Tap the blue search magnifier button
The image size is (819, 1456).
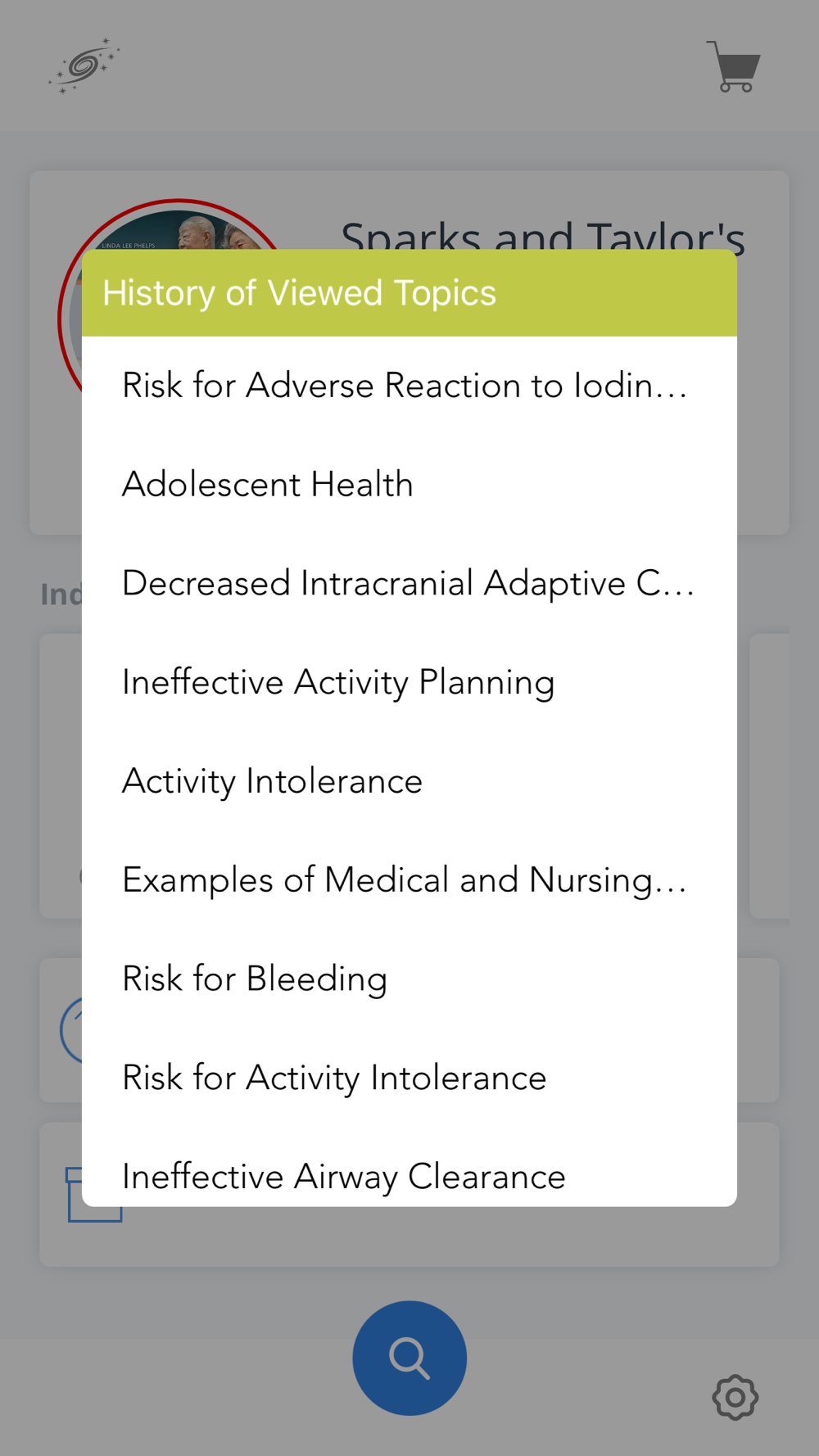coord(409,1358)
